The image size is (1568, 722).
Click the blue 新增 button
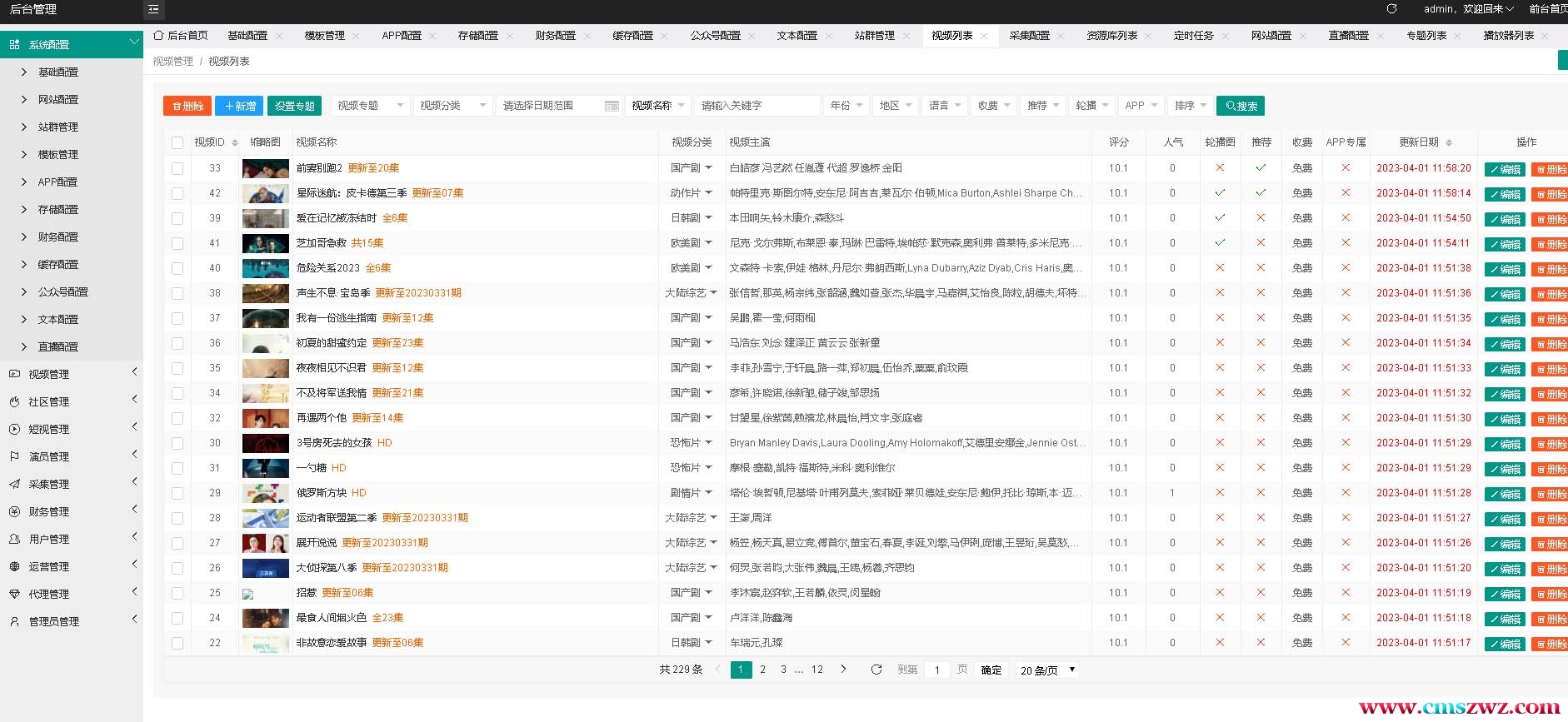[240, 106]
